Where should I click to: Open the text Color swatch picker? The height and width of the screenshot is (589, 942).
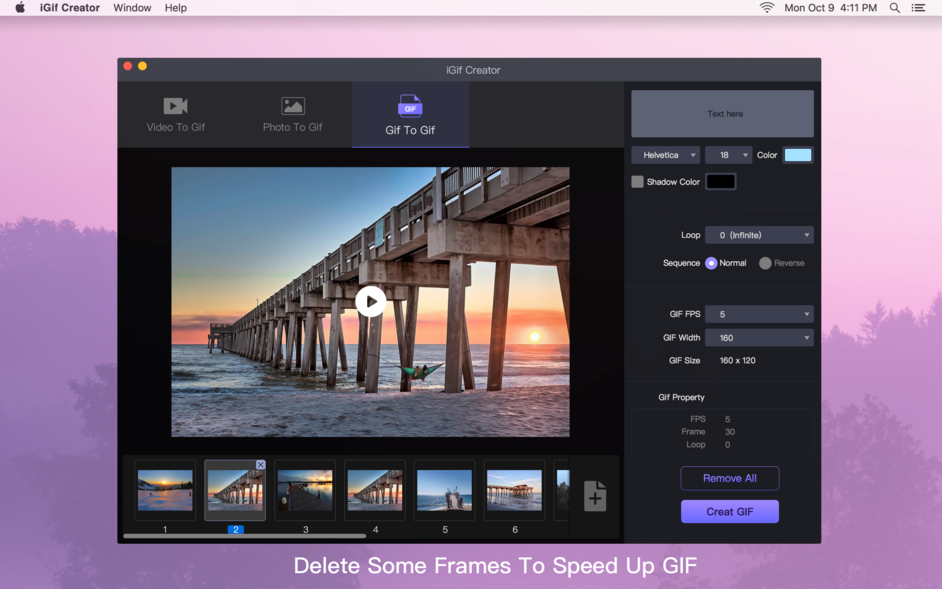(x=797, y=155)
